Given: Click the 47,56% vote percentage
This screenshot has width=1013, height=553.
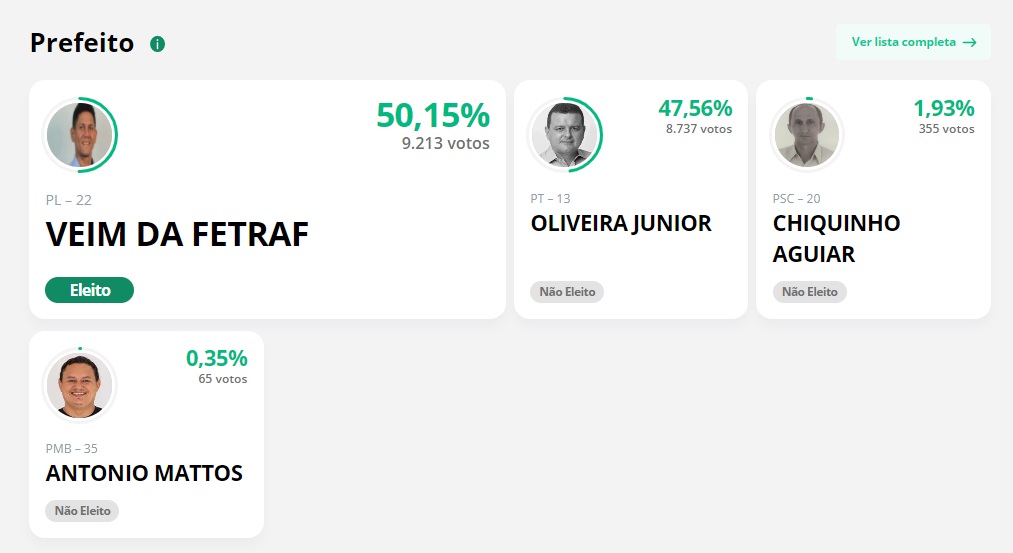Looking at the screenshot, I should coord(695,108).
